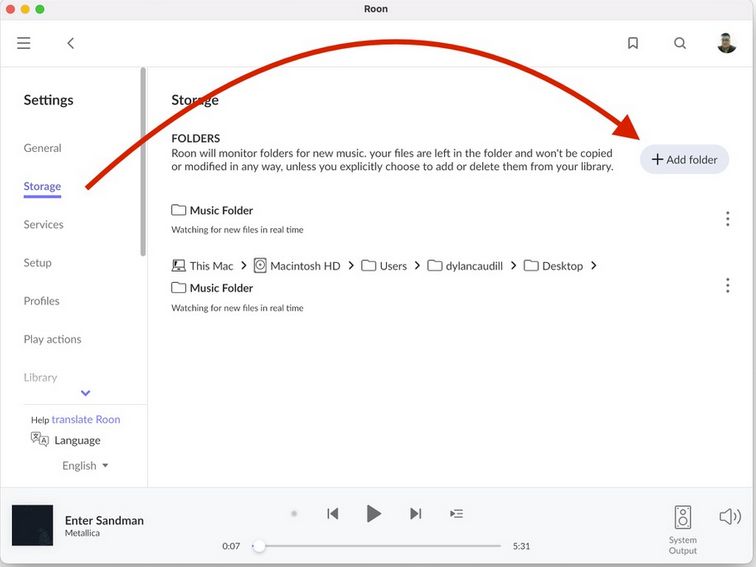Open options menu for Desktop Music Folder path
This screenshot has height=567, width=756.
(728, 285)
